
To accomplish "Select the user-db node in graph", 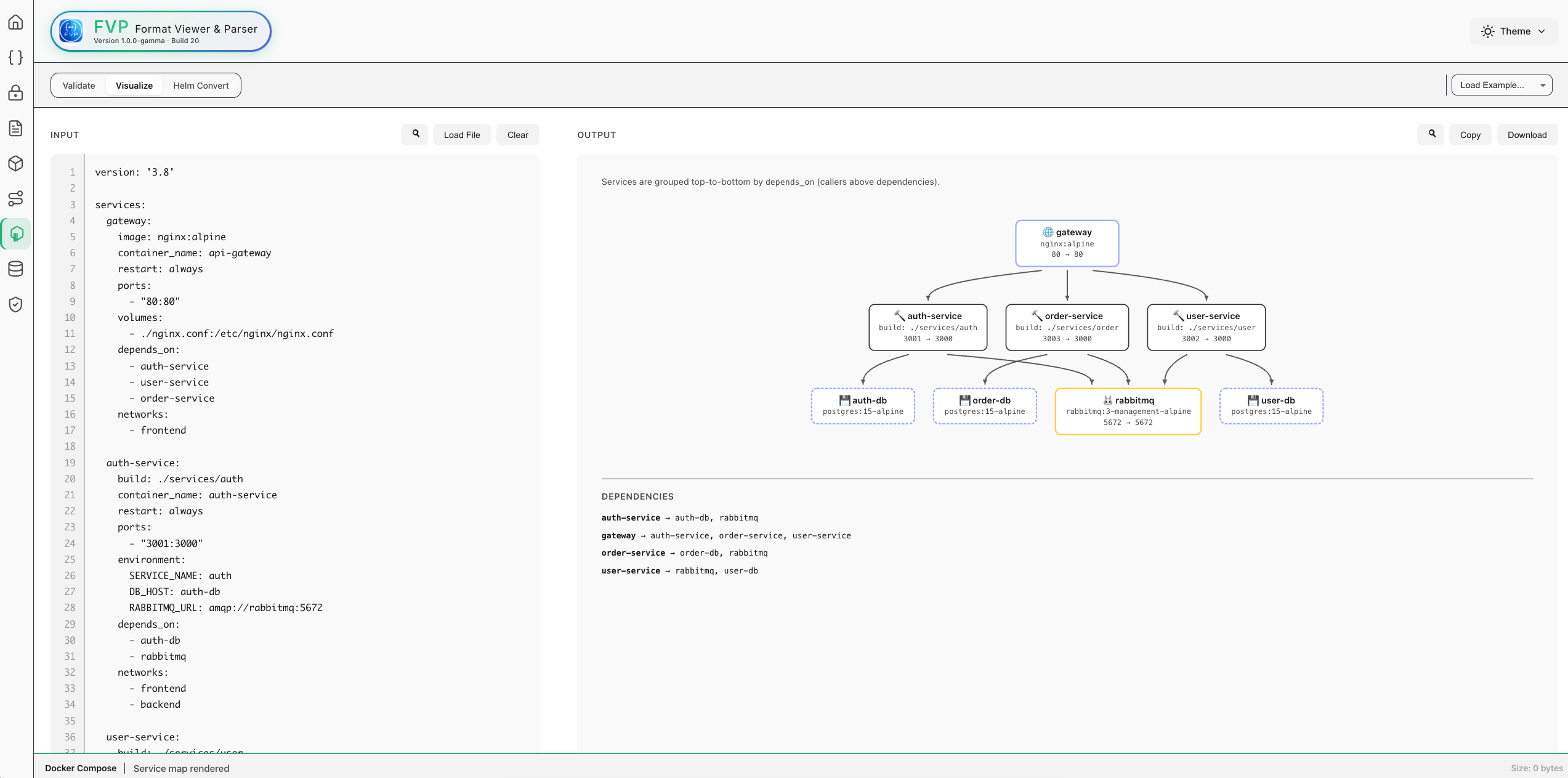I will [x=1272, y=406].
